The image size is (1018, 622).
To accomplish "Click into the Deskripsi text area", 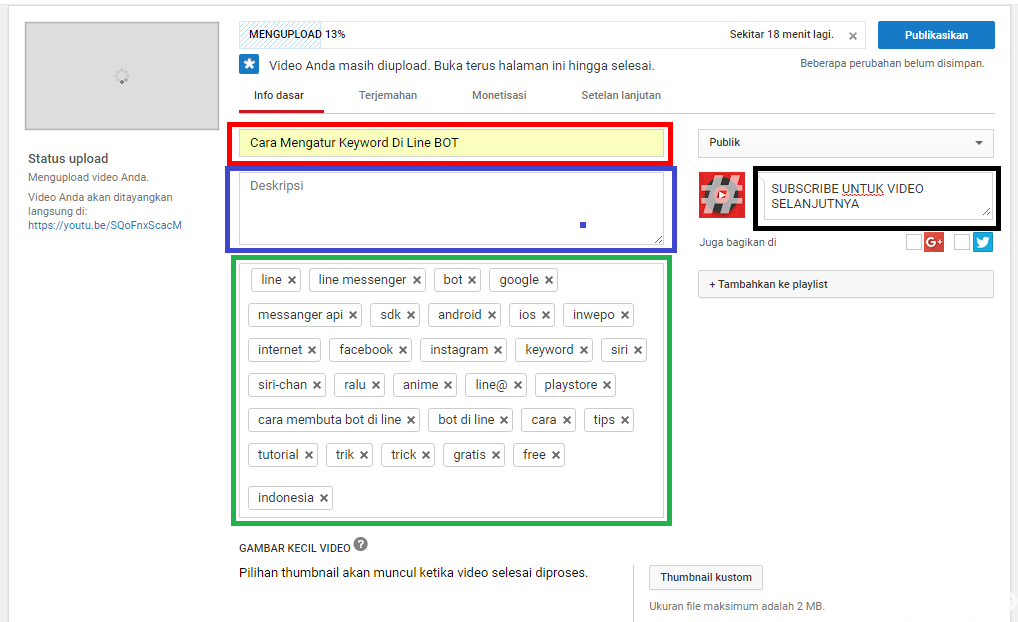I will [x=451, y=208].
